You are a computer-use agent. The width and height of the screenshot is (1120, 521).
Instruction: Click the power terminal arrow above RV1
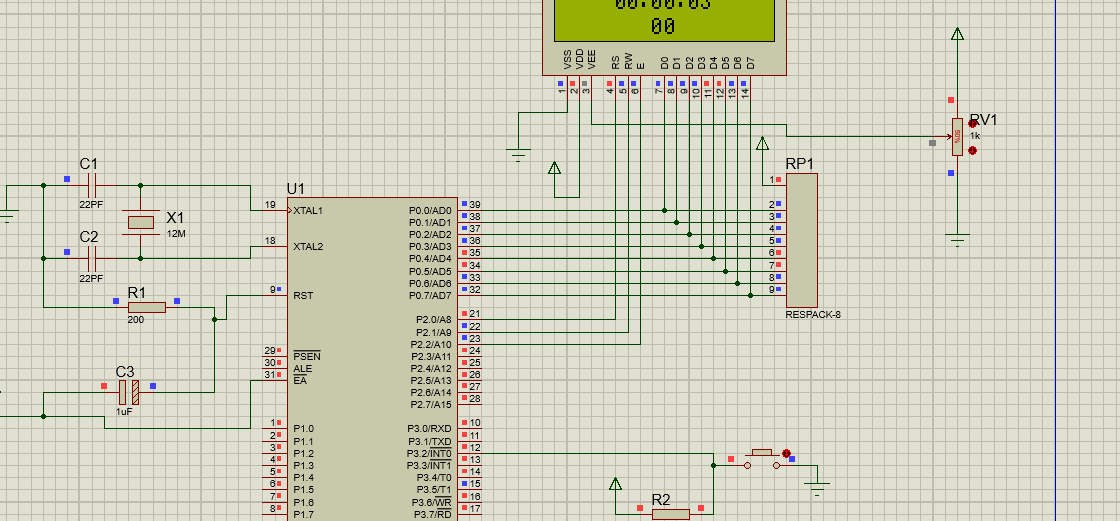(x=958, y=35)
